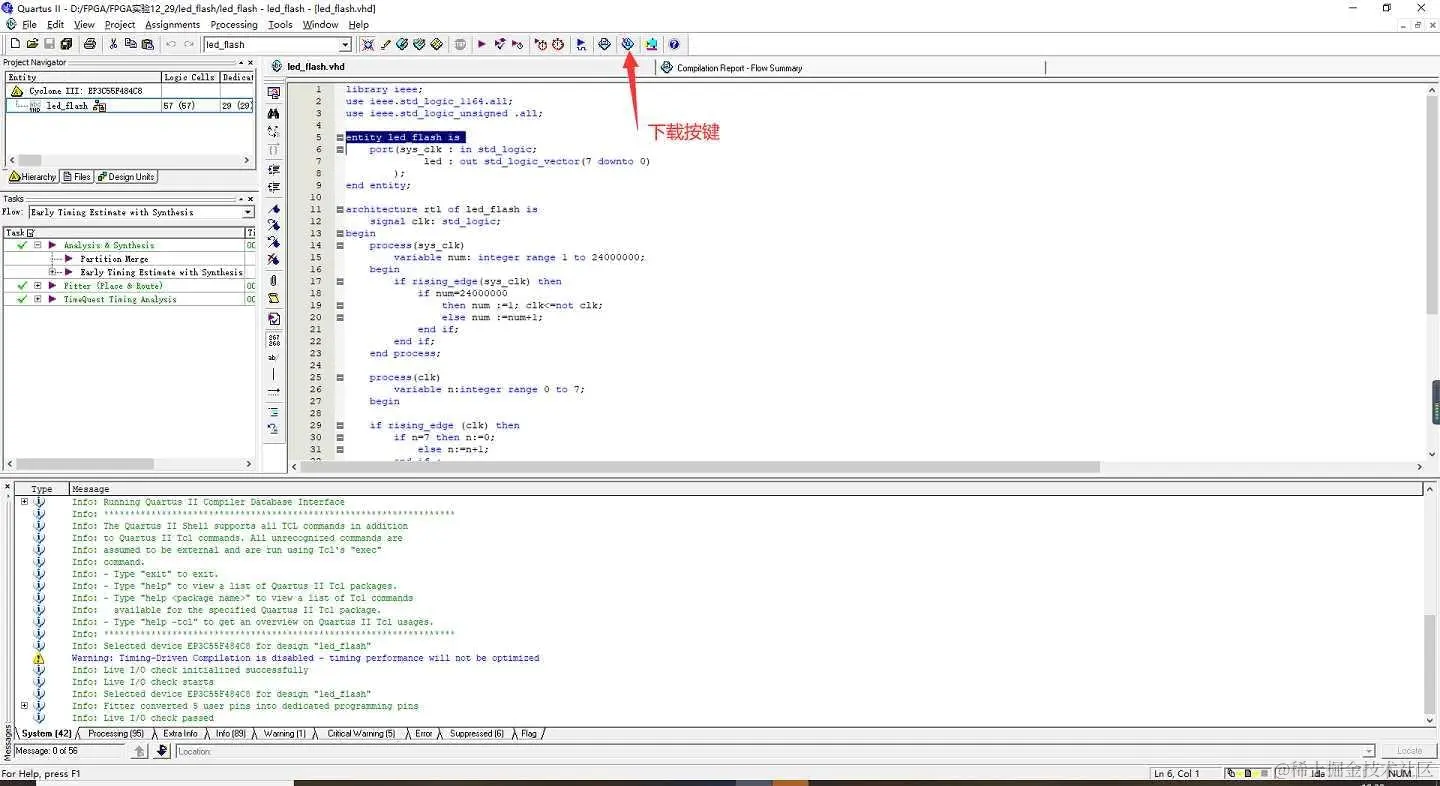The width and height of the screenshot is (1440, 786).
Task: Click the binoculars Find icon in editor sidebar
Action: point(274,113)
